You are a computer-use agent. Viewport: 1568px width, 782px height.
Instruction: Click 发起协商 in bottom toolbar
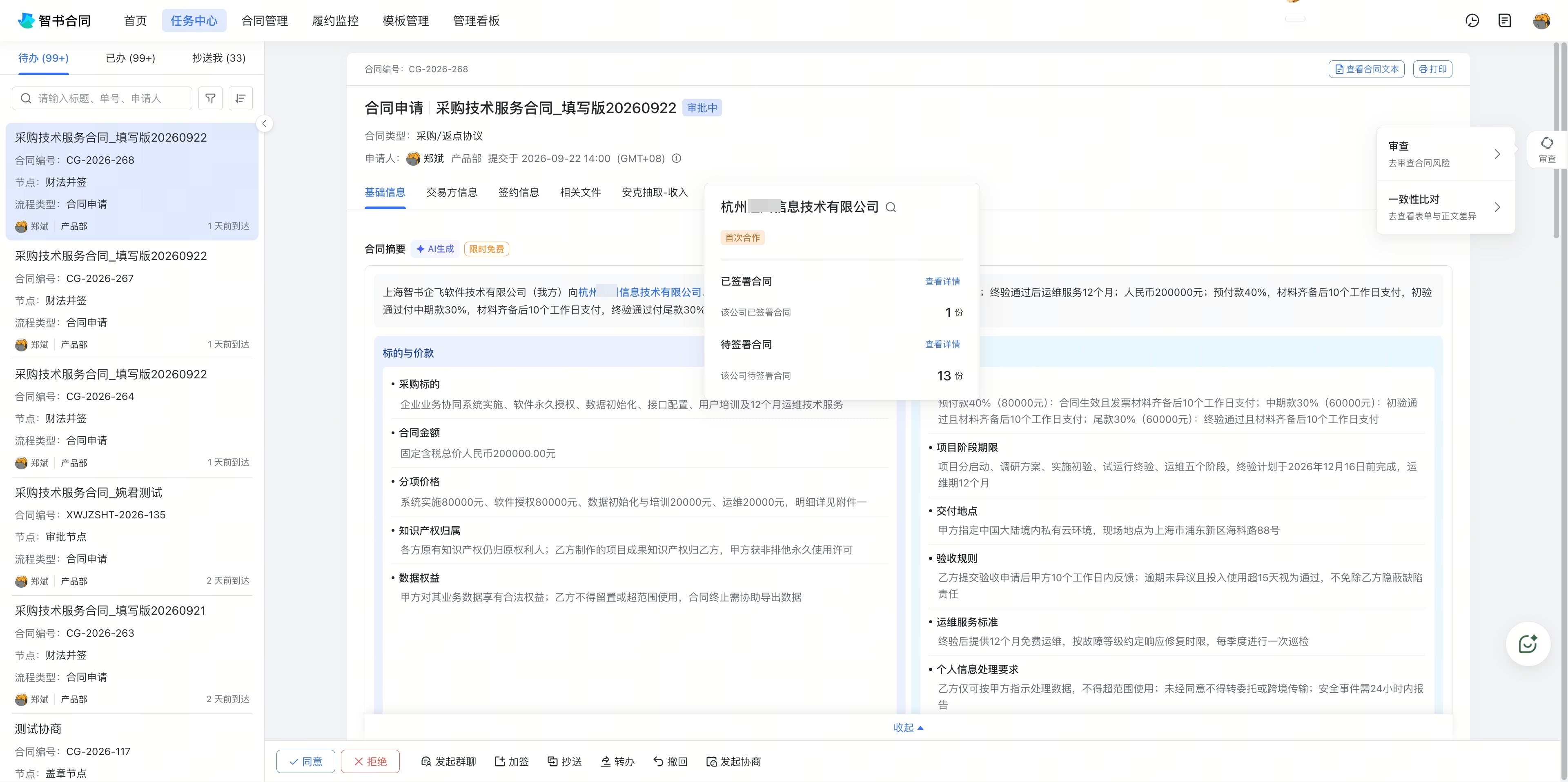(x=733, y=761)
